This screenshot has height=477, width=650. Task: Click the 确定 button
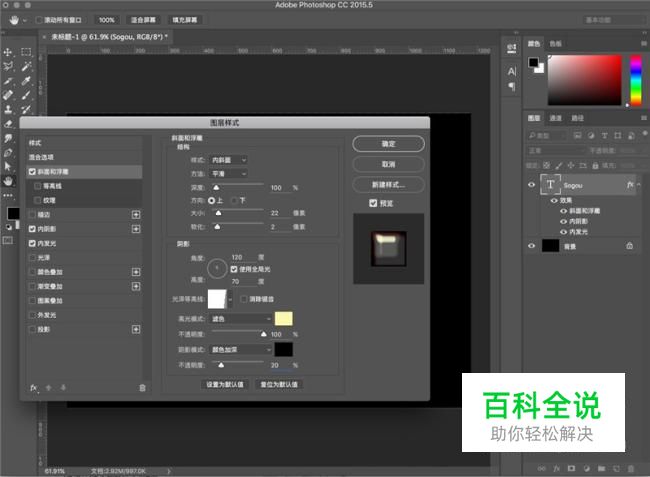click(388, 144)
